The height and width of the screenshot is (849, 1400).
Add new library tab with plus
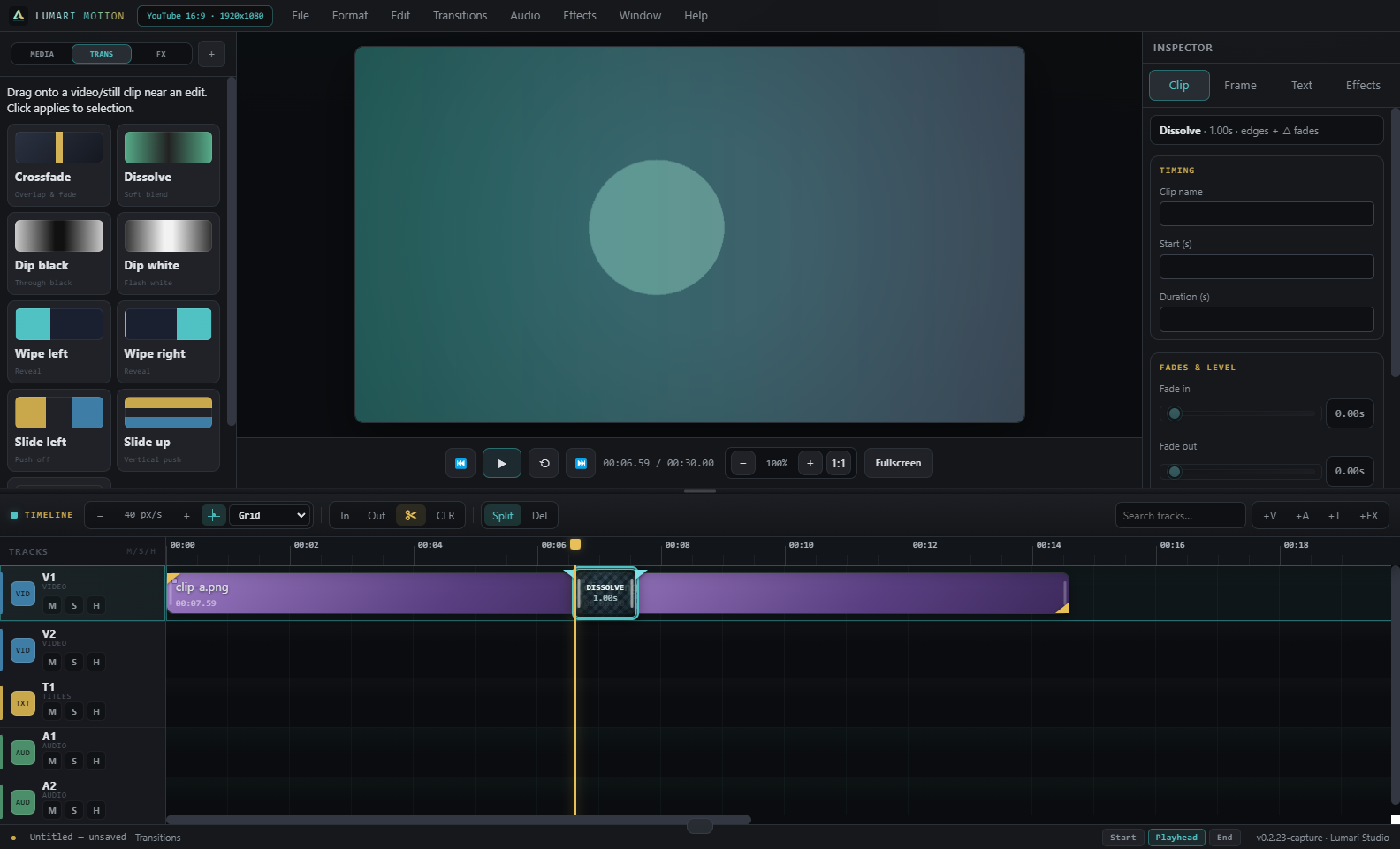[x=211, y=54]
